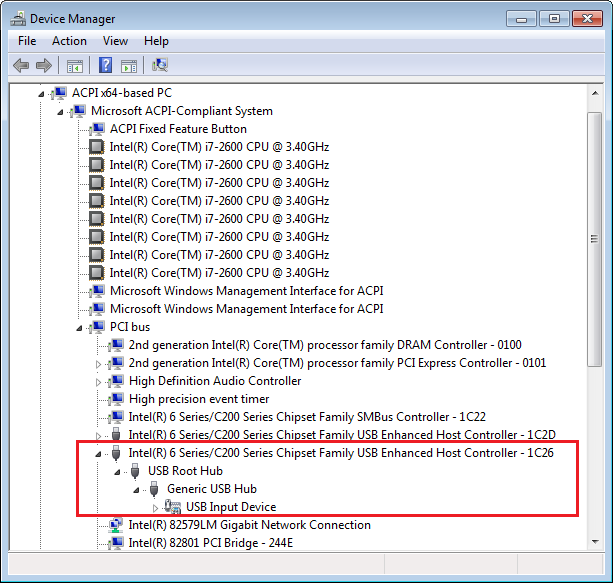Open the File menu
This screenshot has height=583, width=613.
(27, 41)
